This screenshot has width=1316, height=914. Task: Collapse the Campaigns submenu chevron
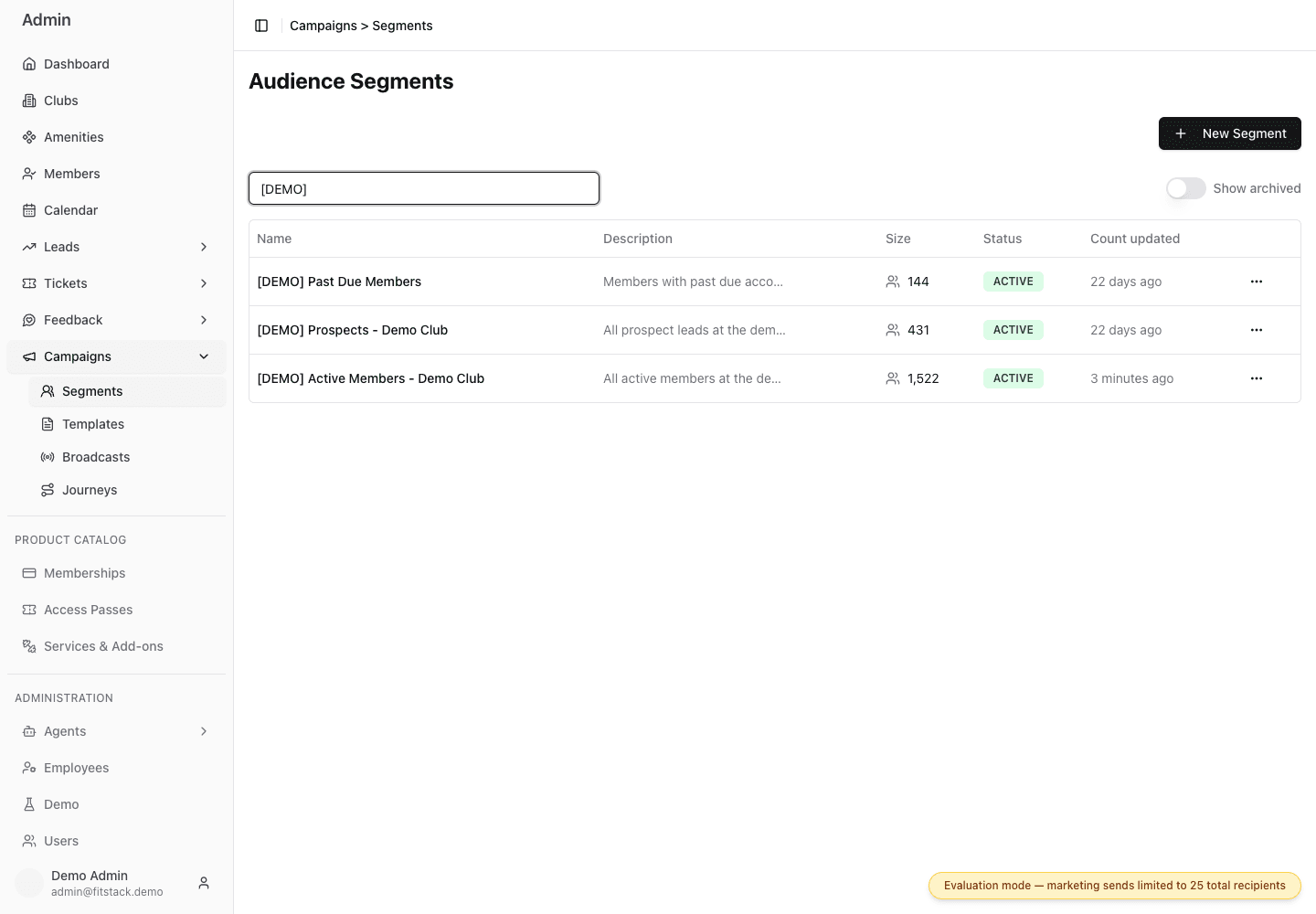[x=204, y=356]
